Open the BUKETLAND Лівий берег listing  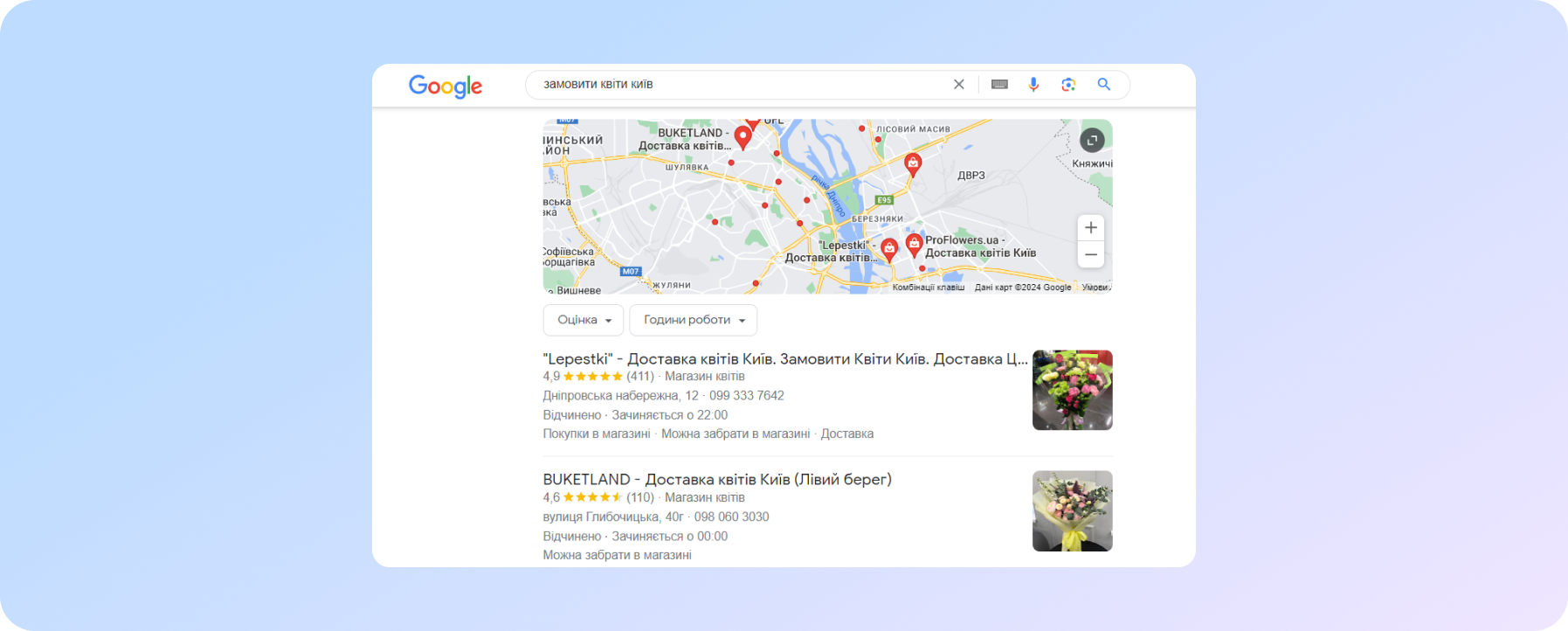[717, 480]
